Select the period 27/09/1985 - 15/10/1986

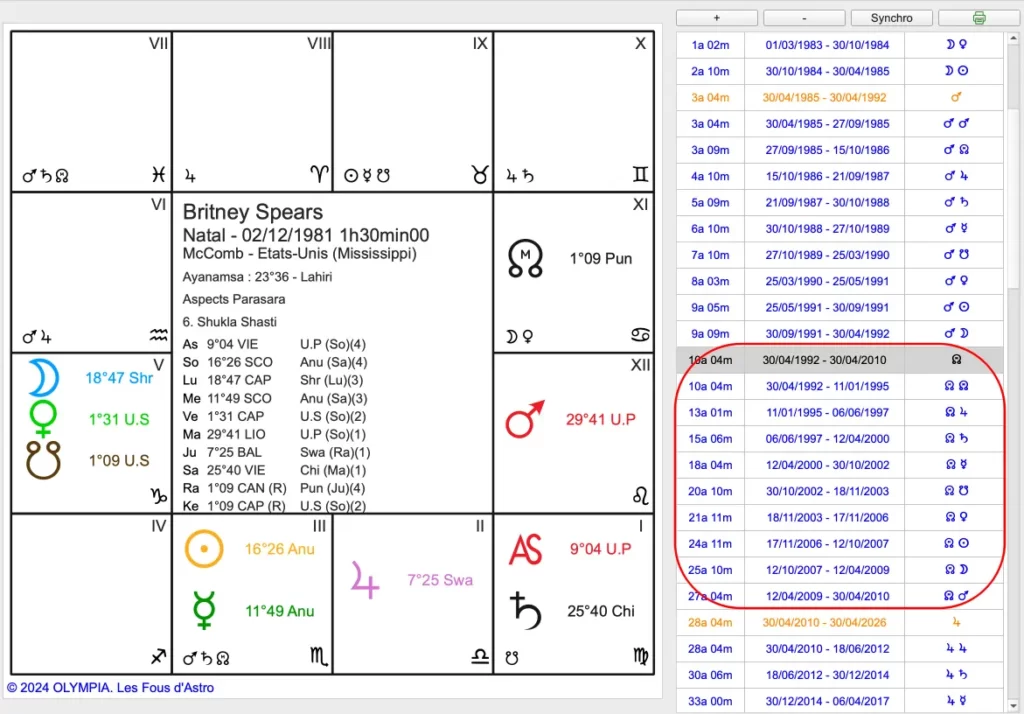[840, 150]
